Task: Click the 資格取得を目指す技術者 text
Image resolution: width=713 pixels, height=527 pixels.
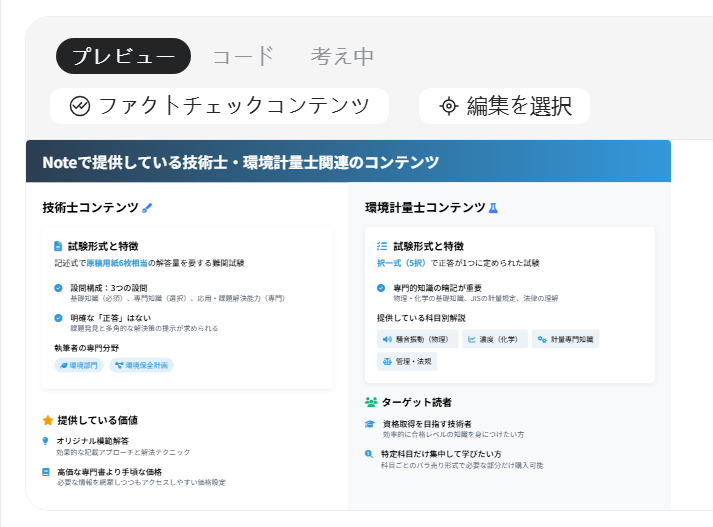Action: [427, 424]
